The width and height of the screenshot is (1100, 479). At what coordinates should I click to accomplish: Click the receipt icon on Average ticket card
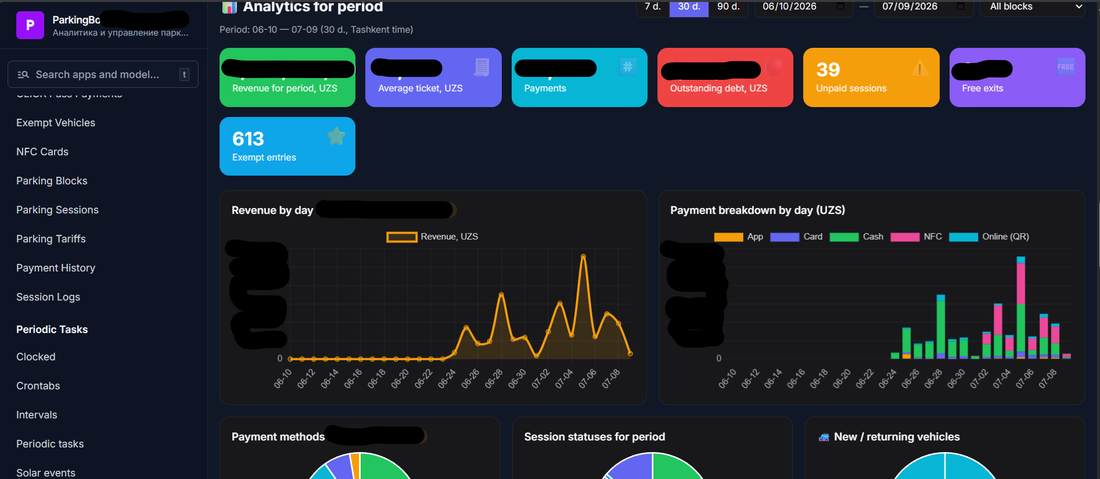coord(482,67)
